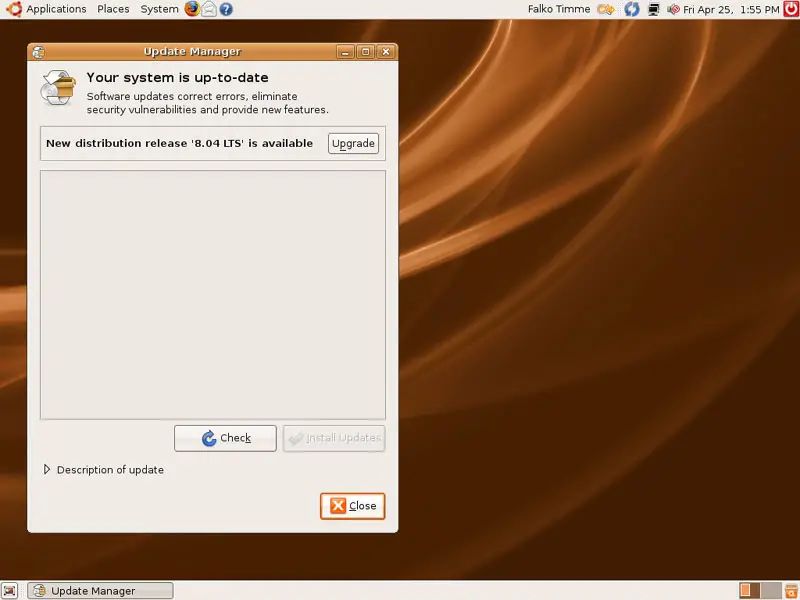800x600 pixels.
Task: Click the Ubuntu logo in top panel
Action: pyautogui.click(x=13, y=9)
